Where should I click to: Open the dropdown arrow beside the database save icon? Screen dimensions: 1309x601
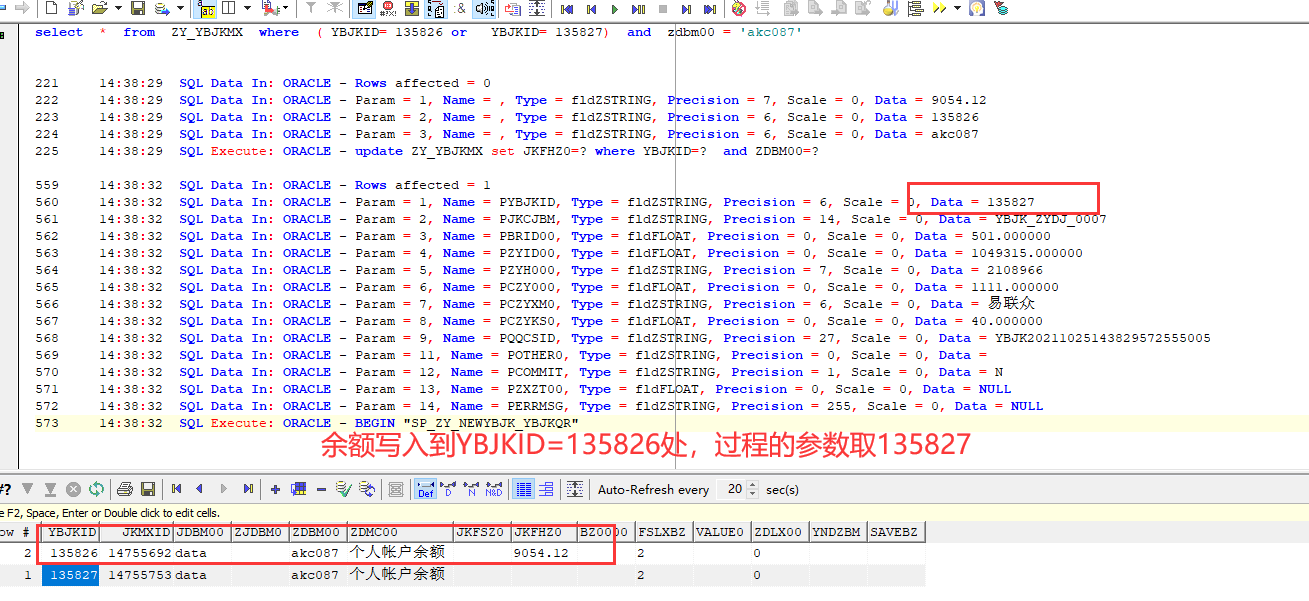pos(180,9)
